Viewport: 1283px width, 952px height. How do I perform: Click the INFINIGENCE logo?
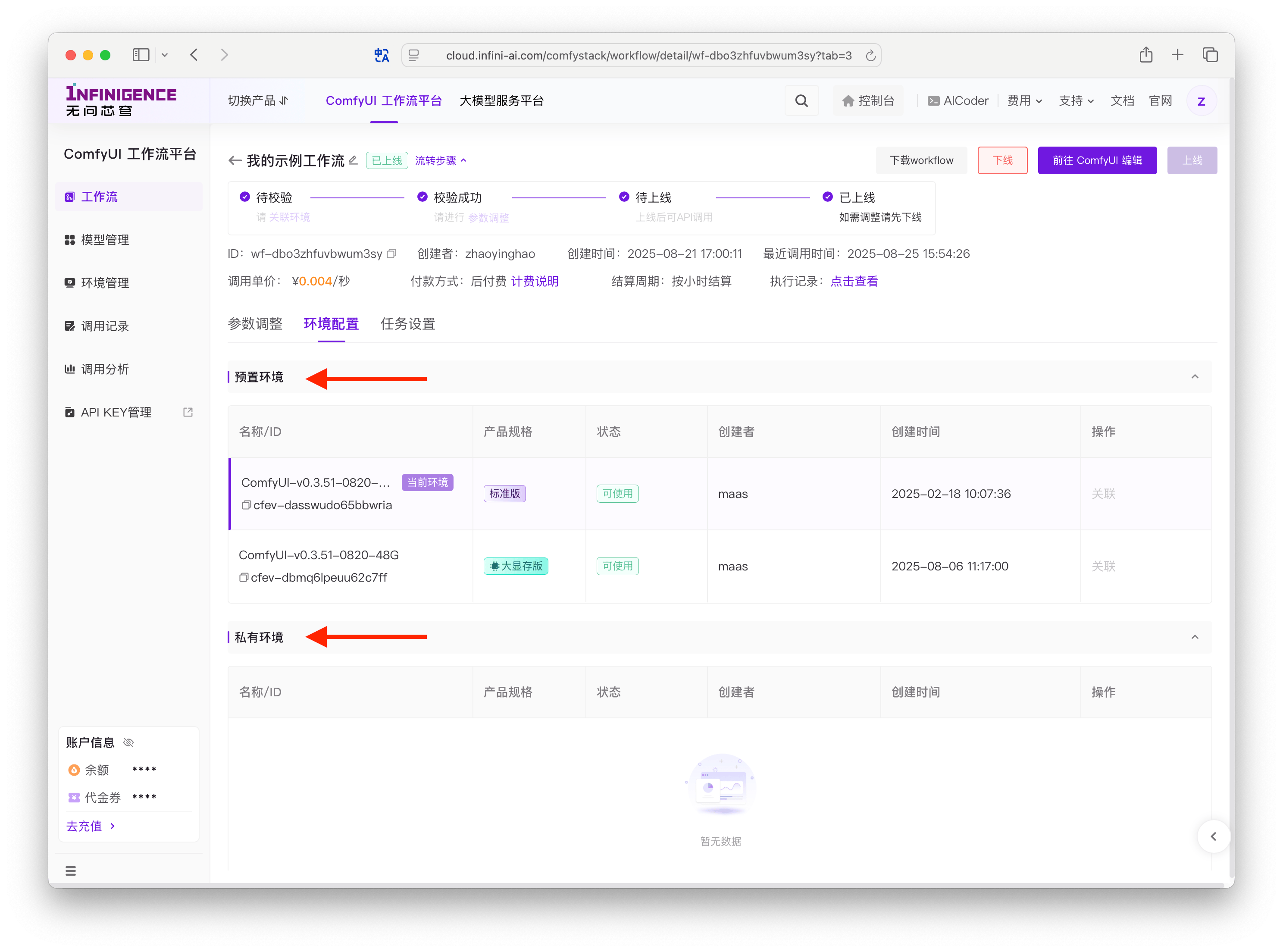click(121, 101)
